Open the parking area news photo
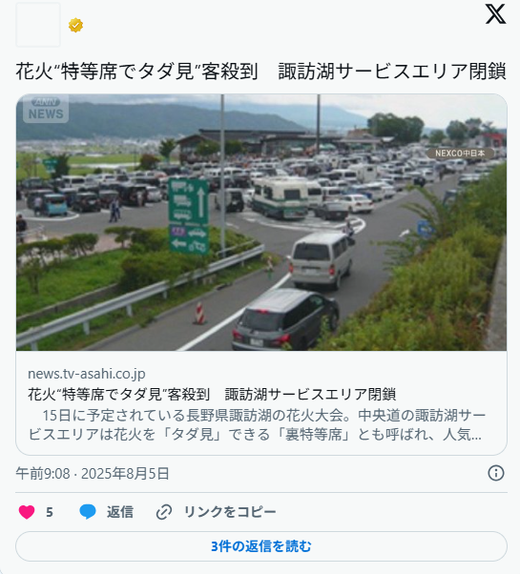The image size is (520, 574). tap(261, 223)
